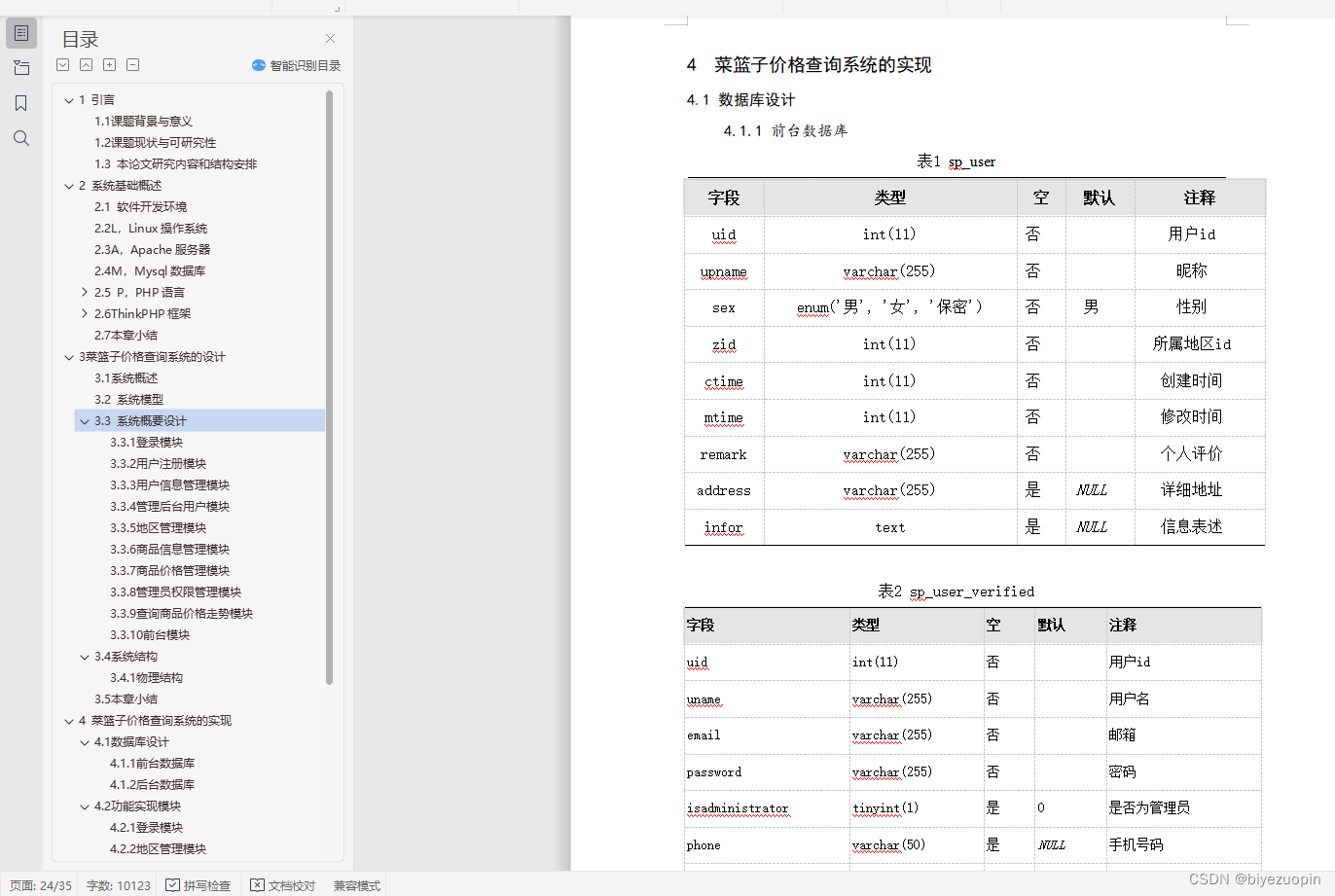Click 智能识别目录 link
The width and height of the screenshot is (1335, 896).
coord(305,65)
